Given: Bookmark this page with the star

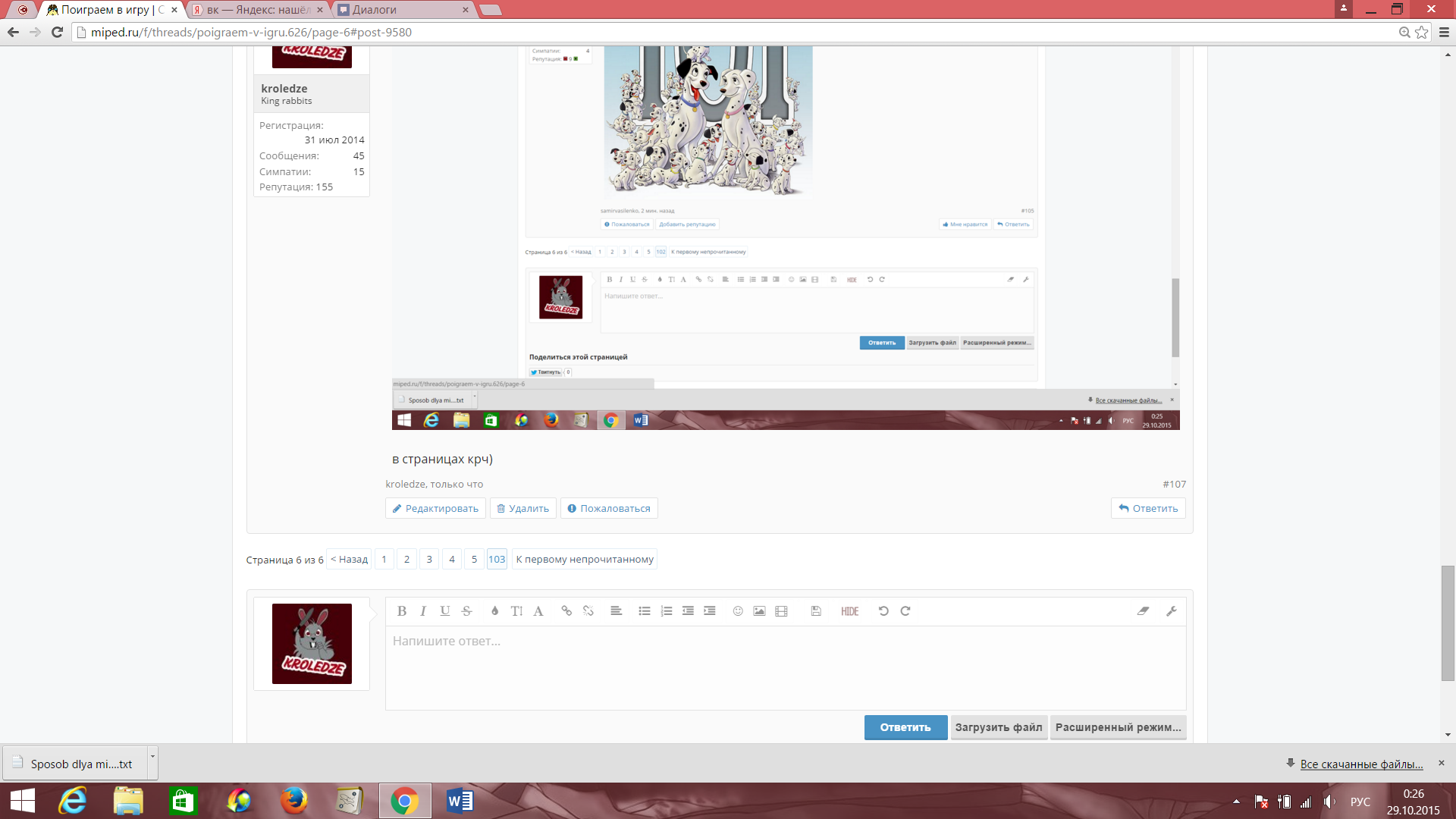Looking at the screenshot, I should coord(1422,32).
